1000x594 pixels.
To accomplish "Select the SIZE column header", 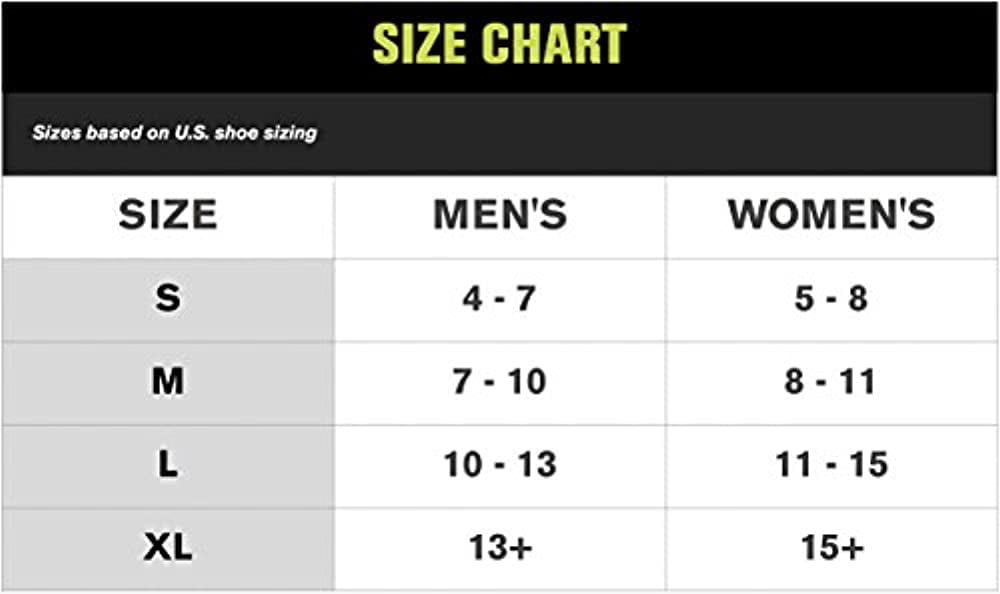I will click(x=168, y=215).
